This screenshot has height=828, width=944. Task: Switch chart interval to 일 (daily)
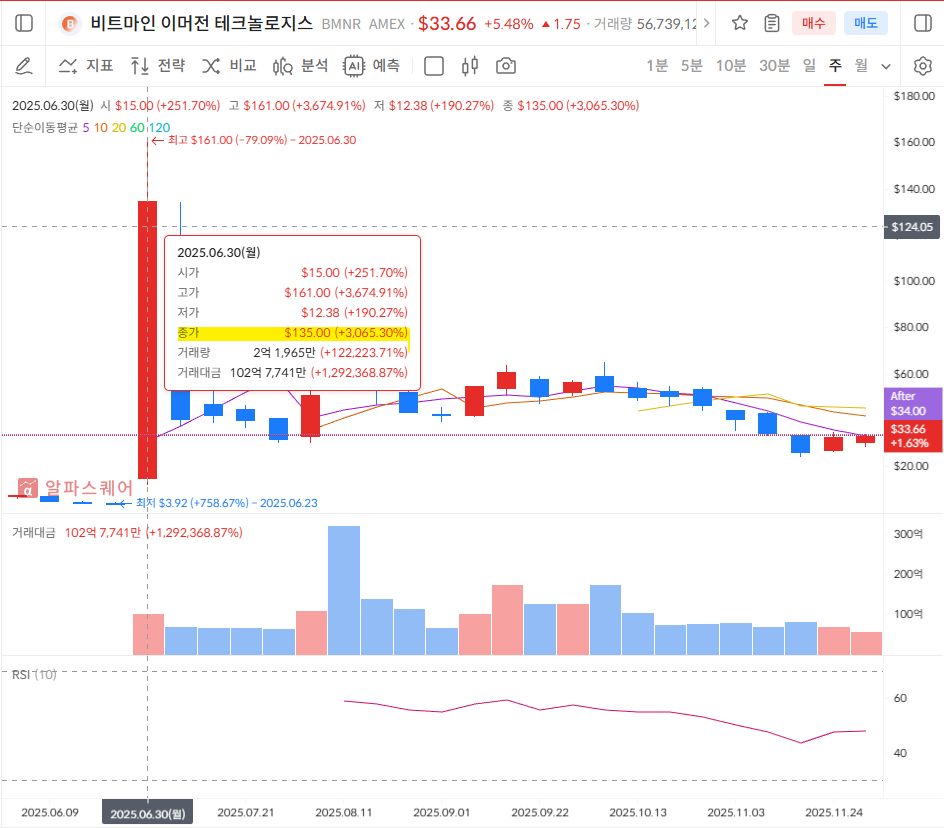pos(809,66)
